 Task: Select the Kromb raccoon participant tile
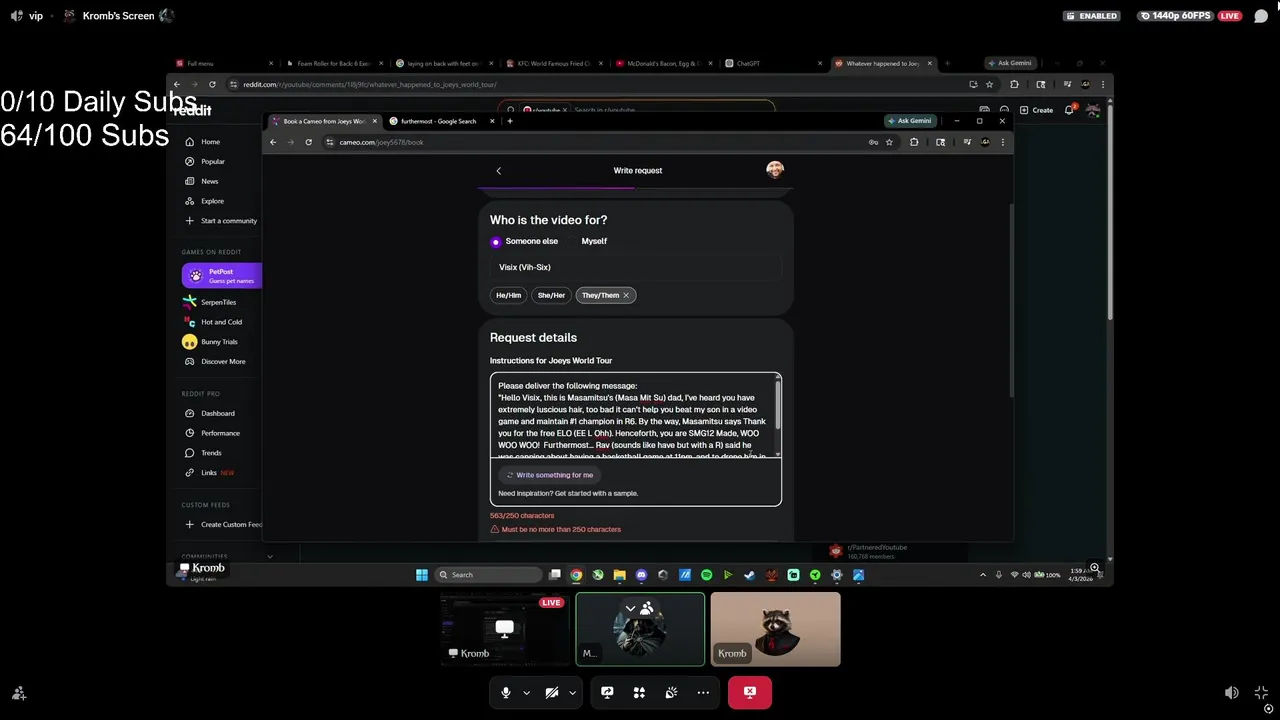click(775, 629)
